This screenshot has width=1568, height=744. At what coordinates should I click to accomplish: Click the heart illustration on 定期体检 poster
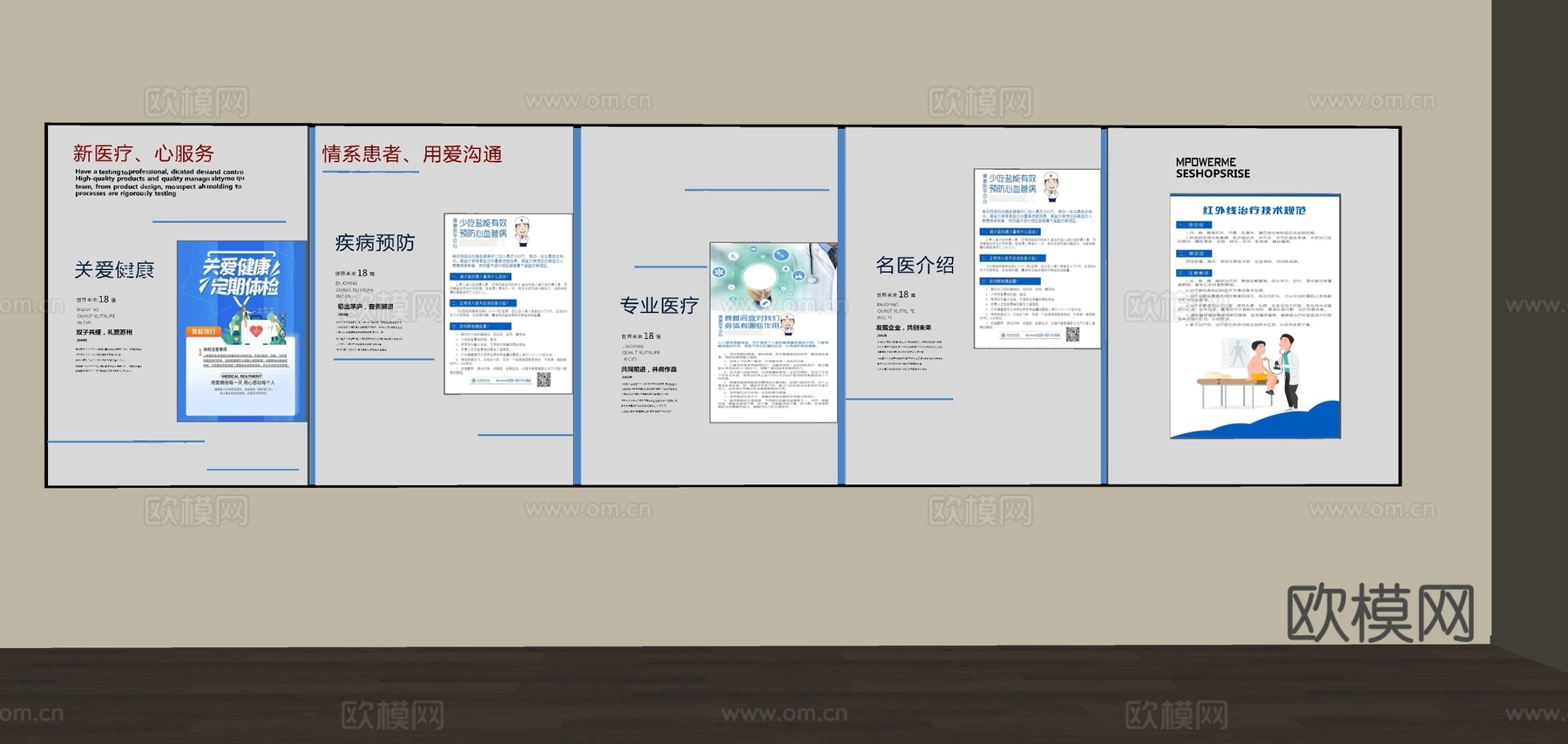pos(256,332)
